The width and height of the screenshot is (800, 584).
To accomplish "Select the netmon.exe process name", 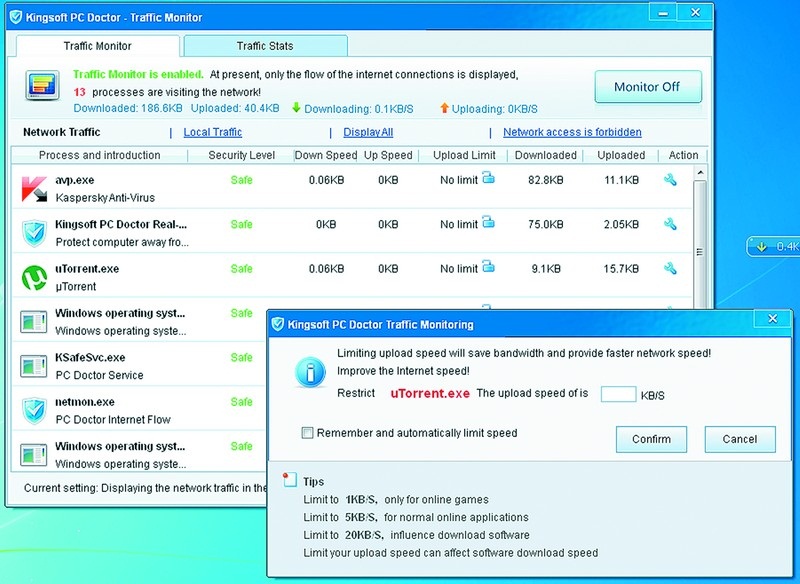I will tap(85, 402).
